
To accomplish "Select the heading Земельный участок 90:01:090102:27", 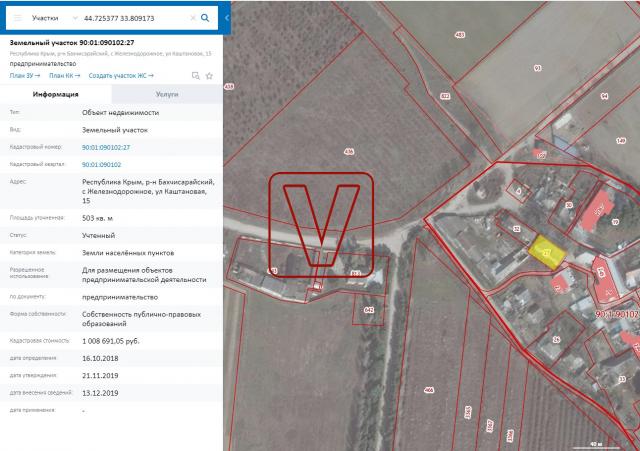I will click(72, 42).
